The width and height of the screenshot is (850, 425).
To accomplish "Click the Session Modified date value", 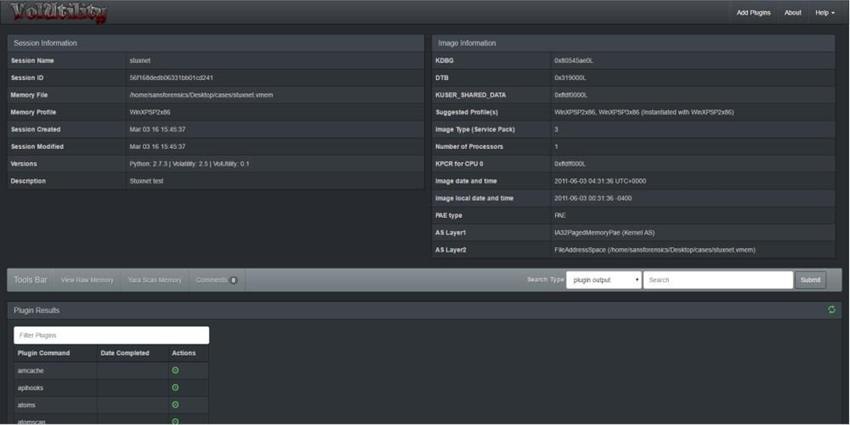I will (157, 146).
